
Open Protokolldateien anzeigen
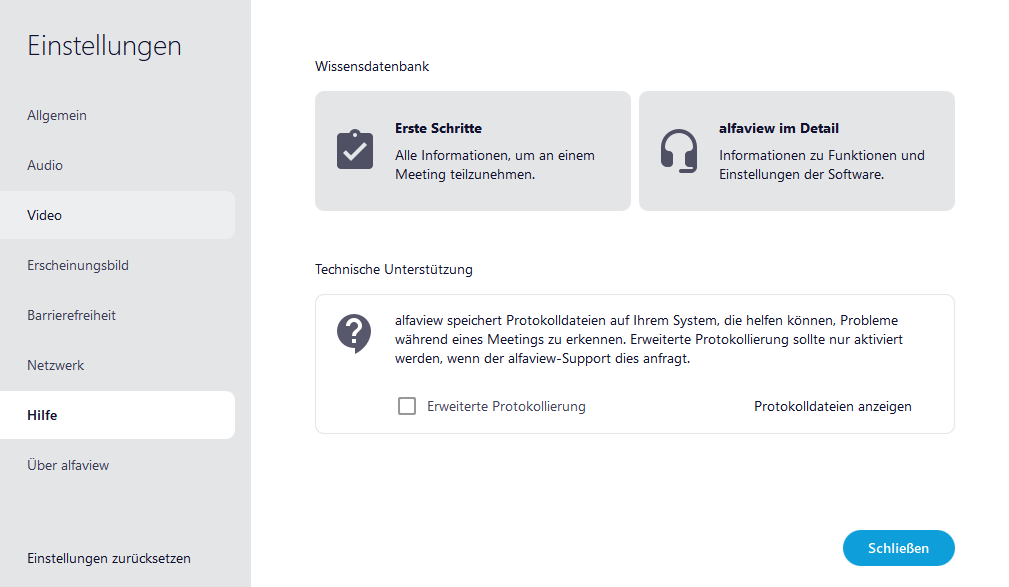[832, 406]
